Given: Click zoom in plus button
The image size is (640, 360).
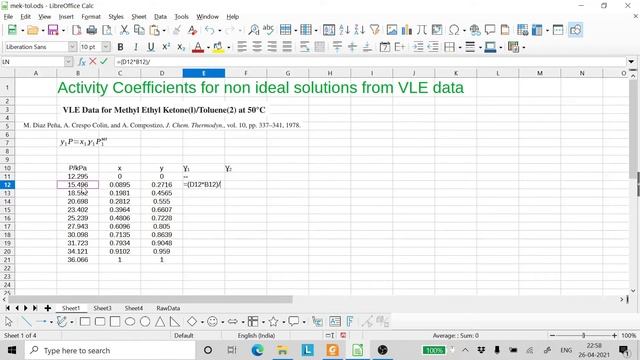Looking at the screenshot, I should pos(614,336).
